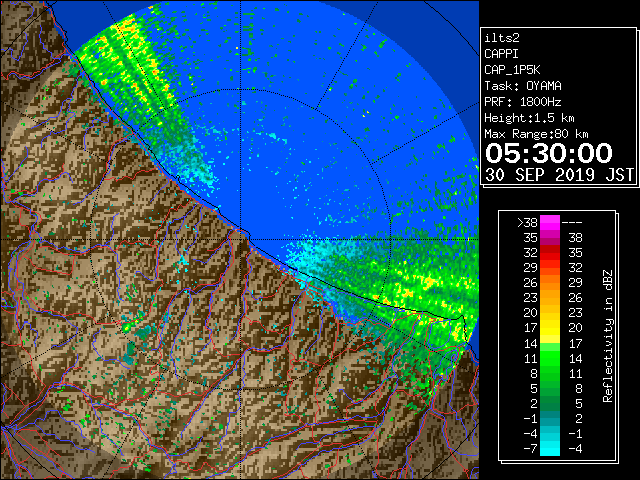This screenshot has height=480, width=640.
Task: Click the '05:30:00' timestamp
Action: click(x=549, y=153)
